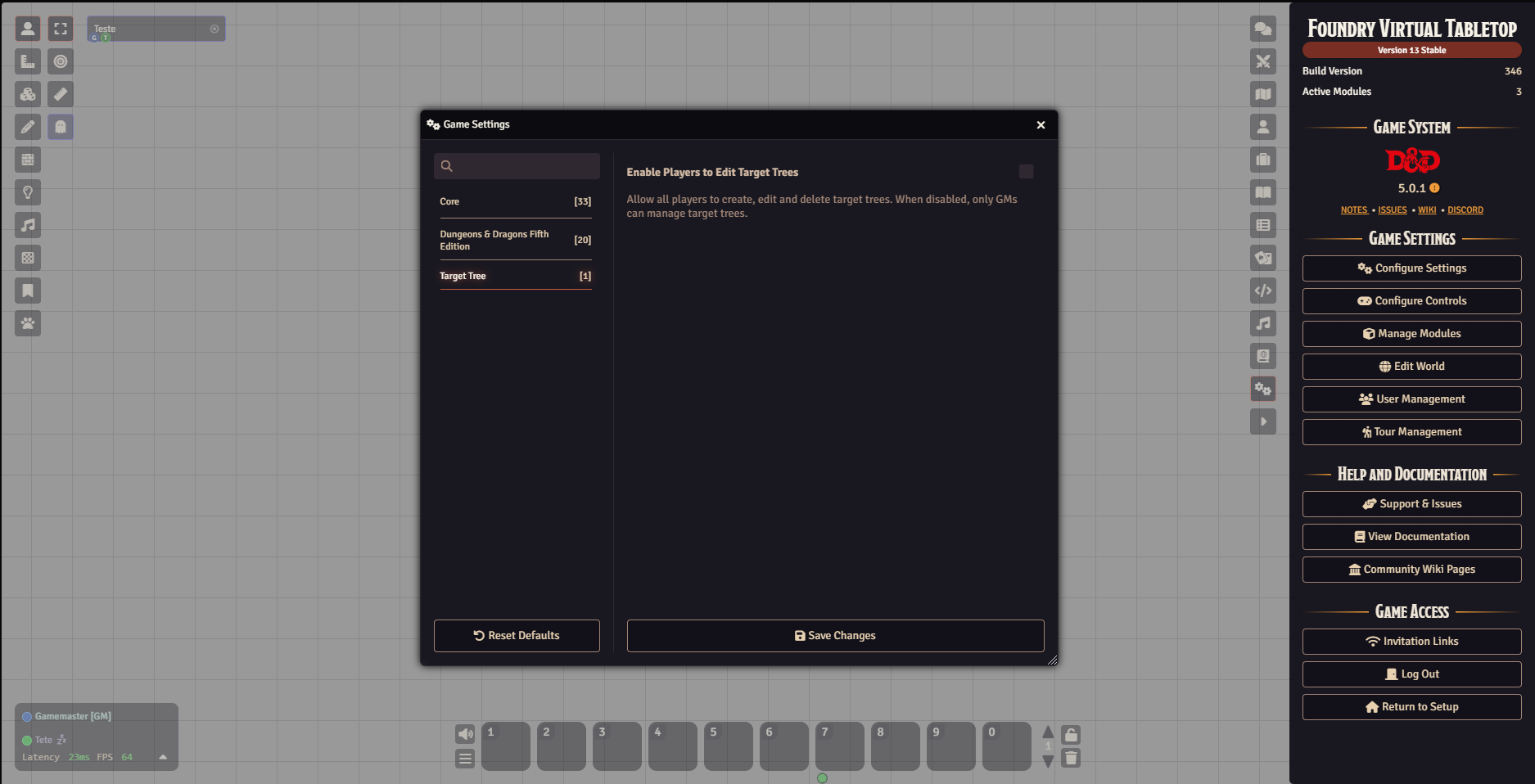Click macro hotbar slot 1
This screenshot has height=784, width=1535.
tap(506, 746)
